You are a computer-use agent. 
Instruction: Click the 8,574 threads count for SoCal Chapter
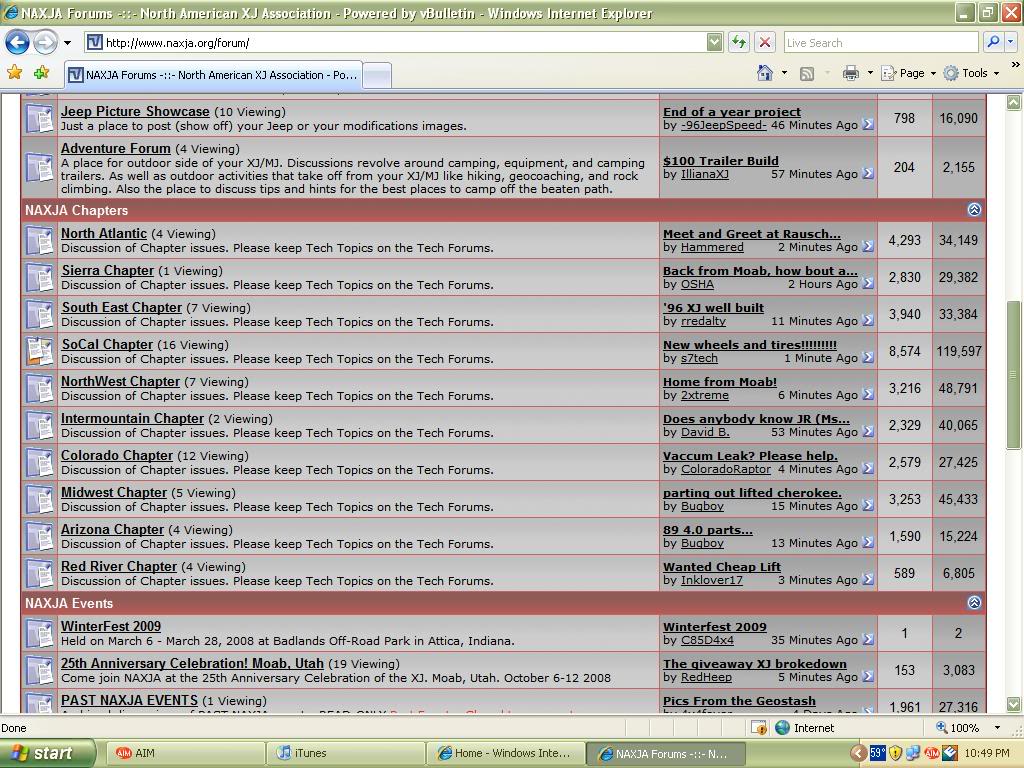pyautogui.click(x=904, y=351)
